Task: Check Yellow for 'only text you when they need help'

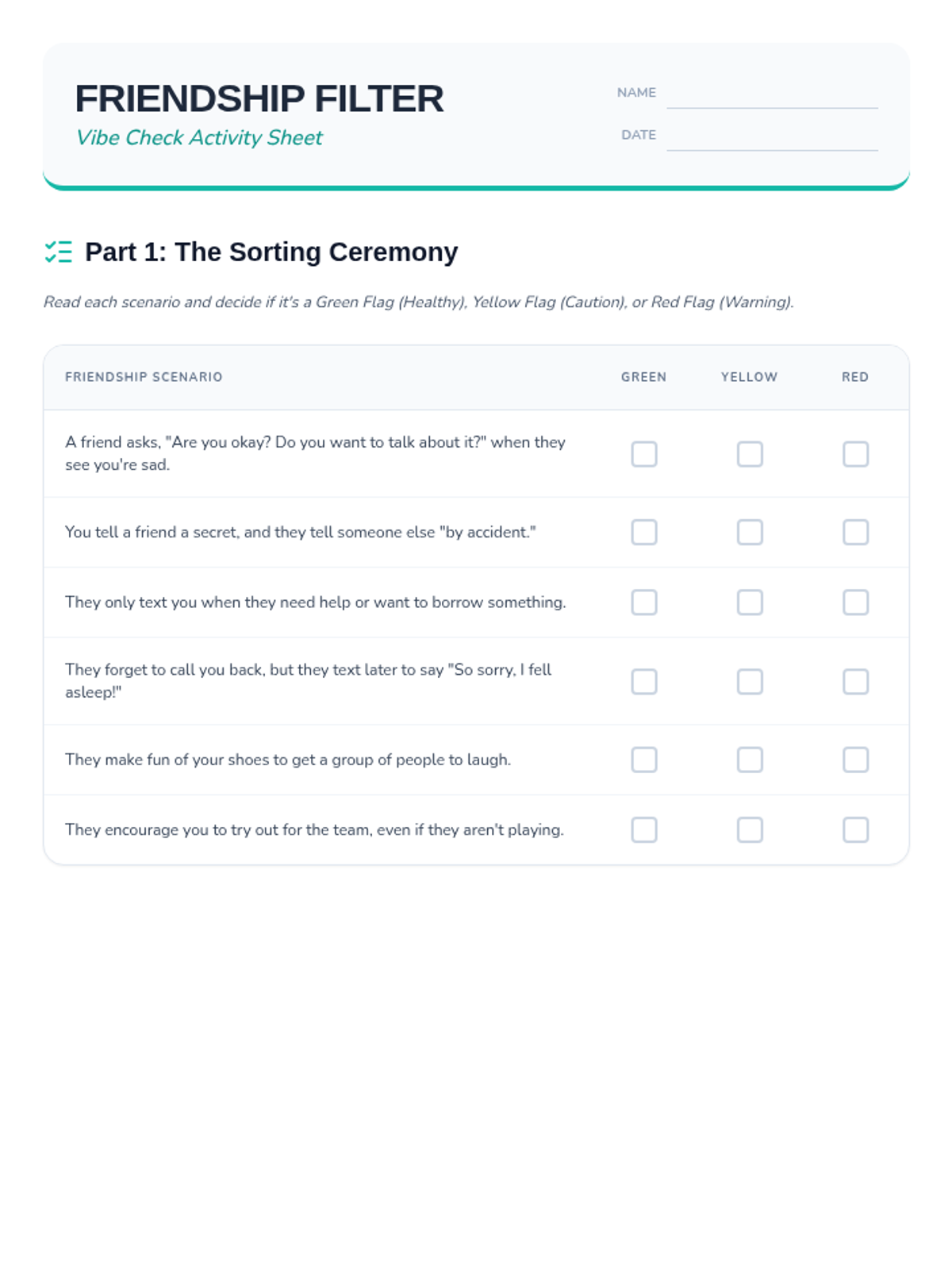Action: 750,602
